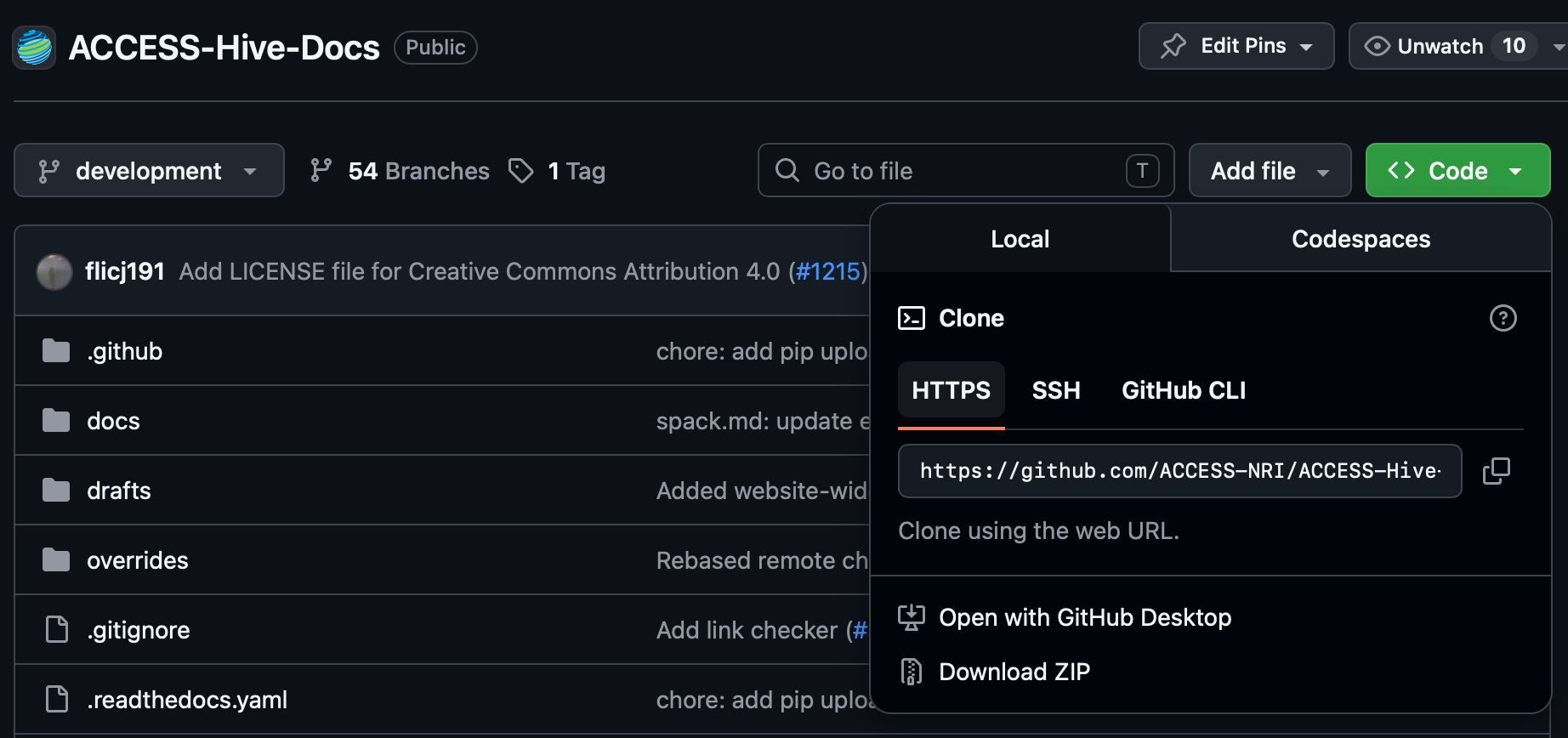This screenshot has height=738, width=1568.
Task: Click the ZIP archive icon
Action: [912, 672]
